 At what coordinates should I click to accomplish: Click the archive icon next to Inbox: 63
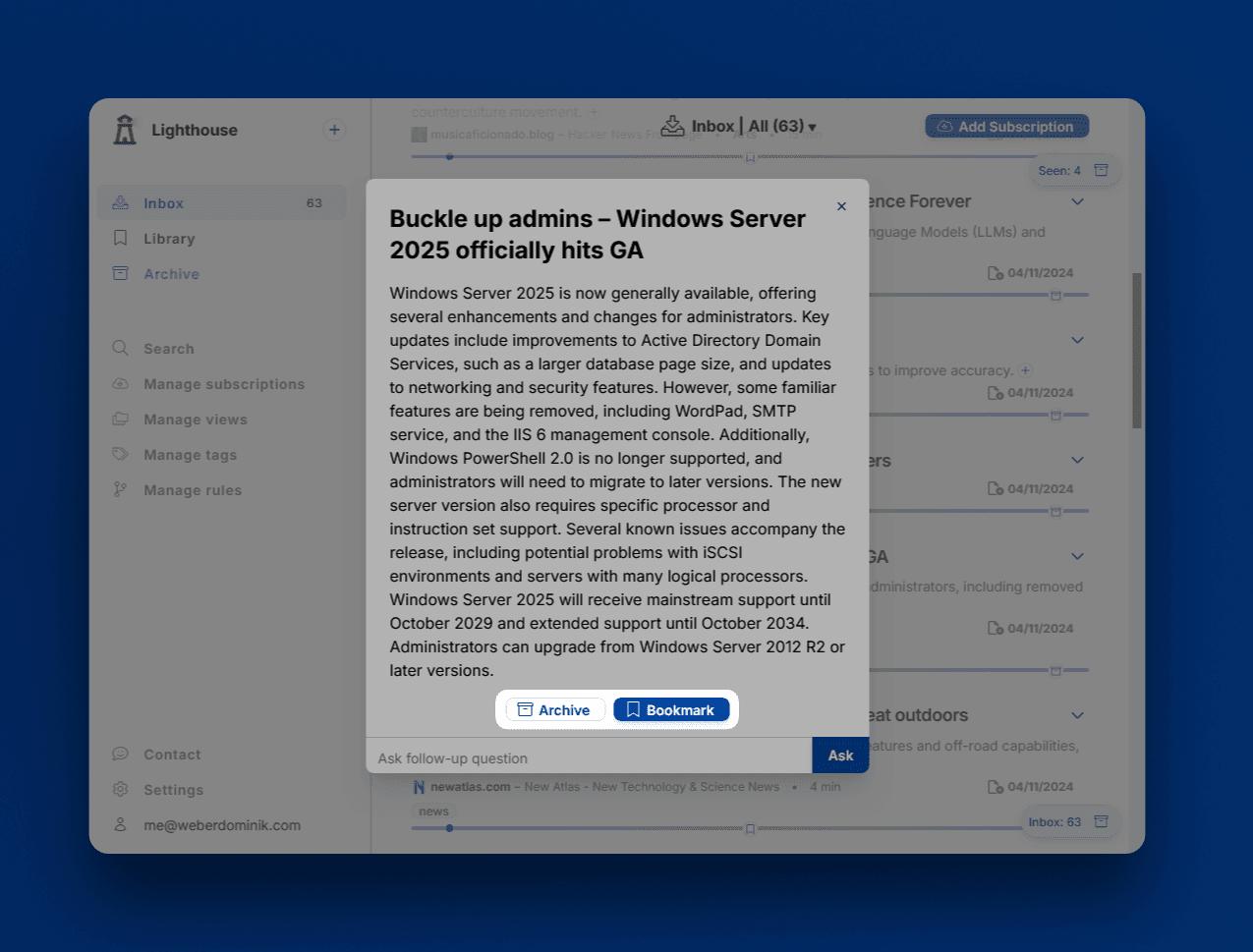point(1102,821)
